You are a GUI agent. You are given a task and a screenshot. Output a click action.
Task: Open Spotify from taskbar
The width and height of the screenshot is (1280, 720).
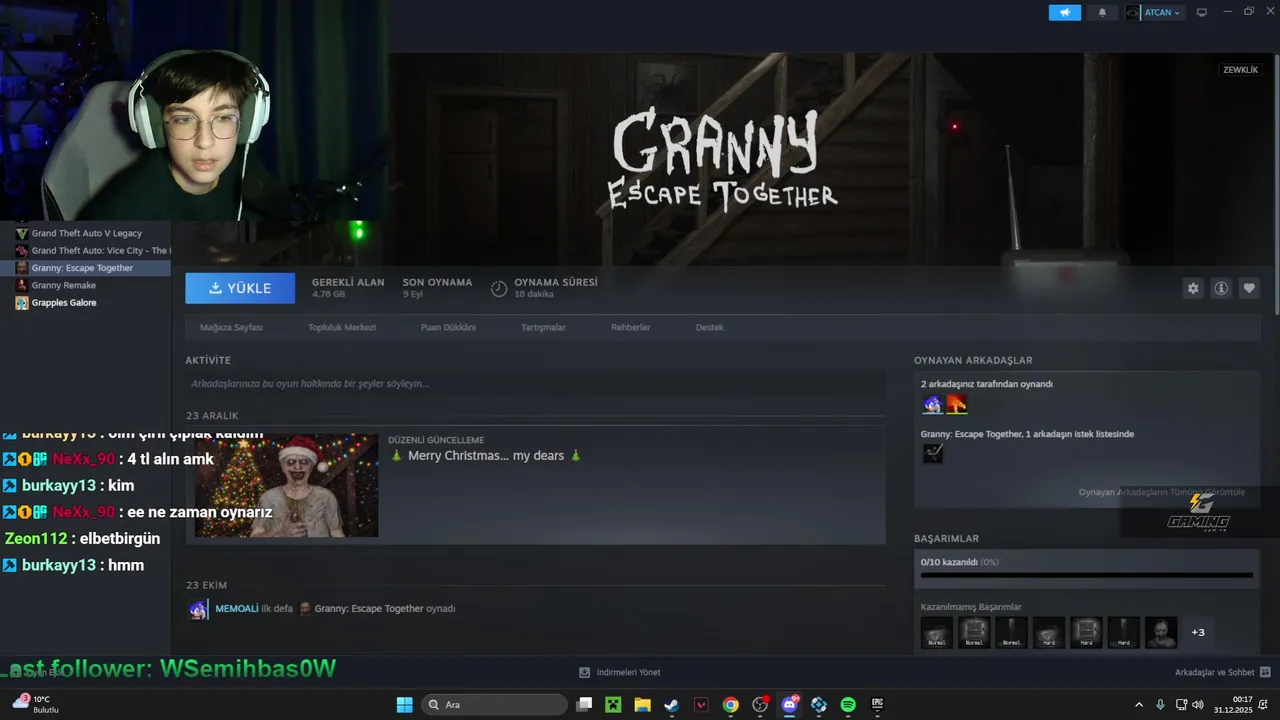tap(848, 705)
